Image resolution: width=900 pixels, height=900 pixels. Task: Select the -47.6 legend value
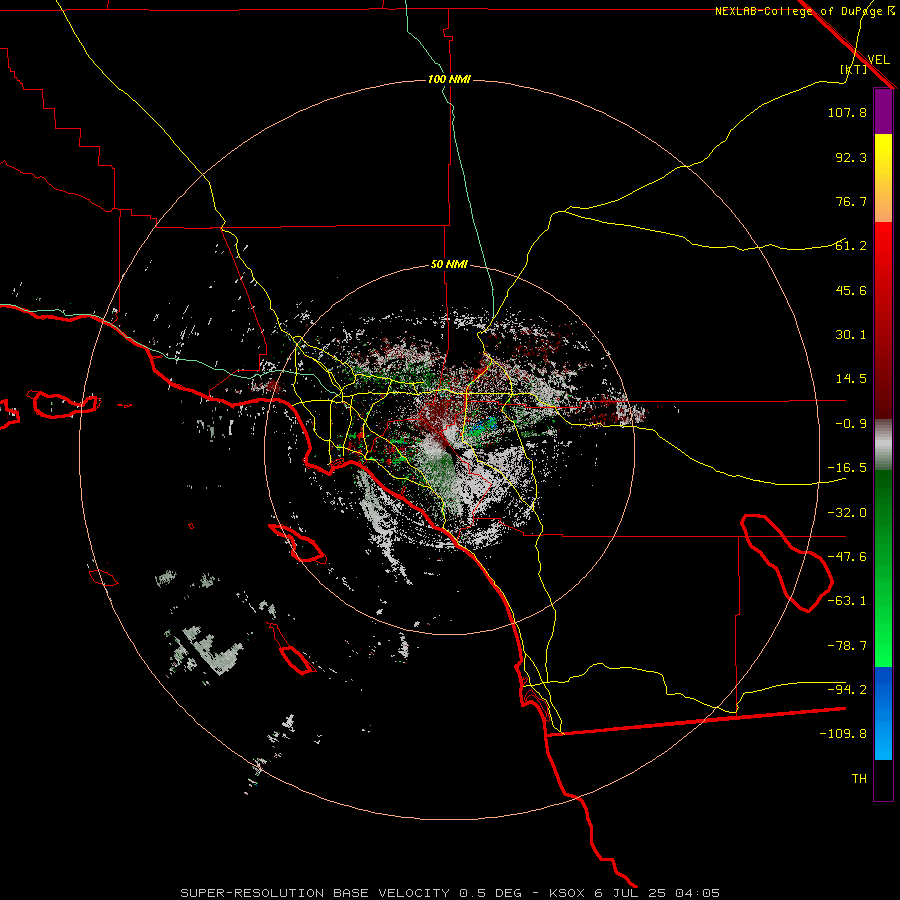click(x=847, y=557)
